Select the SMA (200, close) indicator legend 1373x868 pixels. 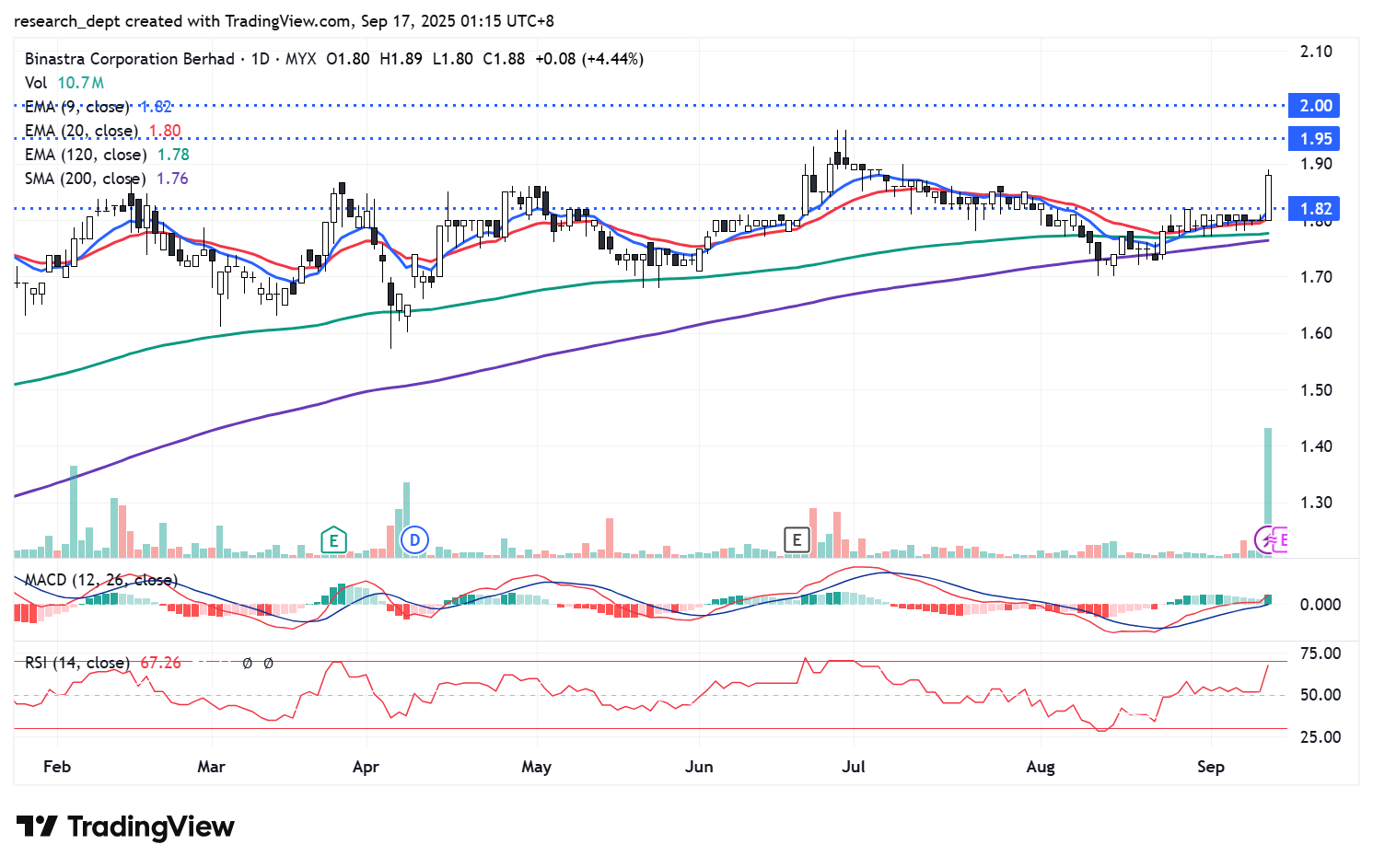(x=85, y=179)
